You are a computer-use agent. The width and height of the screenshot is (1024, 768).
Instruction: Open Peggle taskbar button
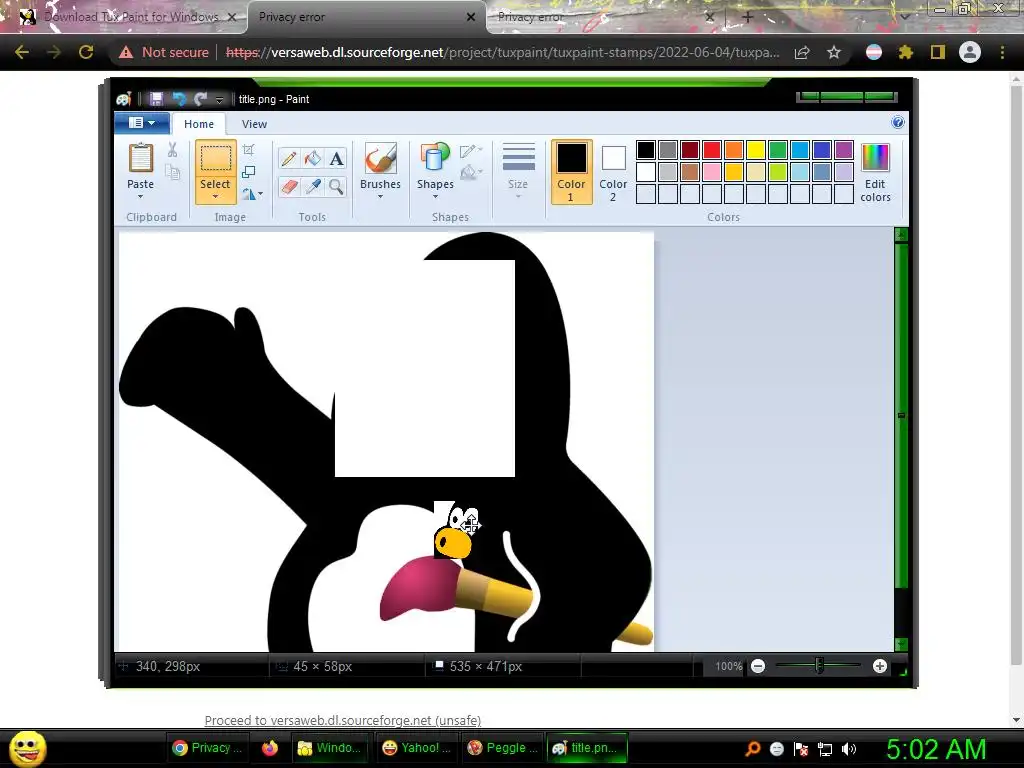coord(502,748)
